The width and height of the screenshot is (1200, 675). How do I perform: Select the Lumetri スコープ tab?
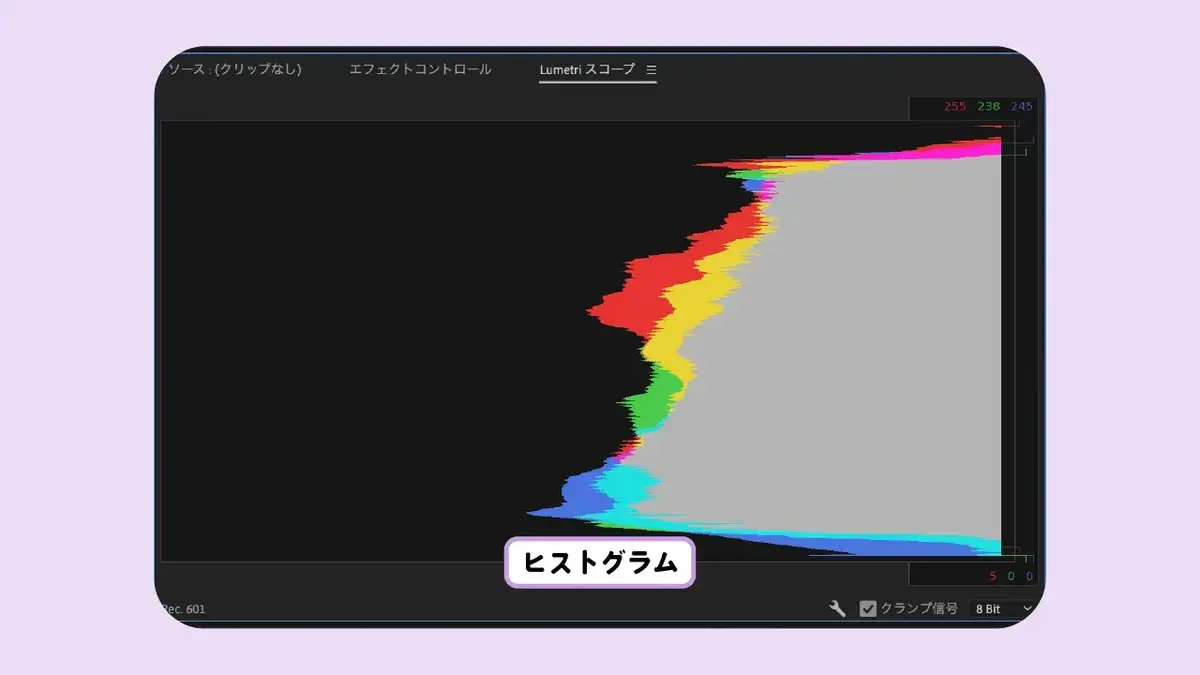[587, 70]
